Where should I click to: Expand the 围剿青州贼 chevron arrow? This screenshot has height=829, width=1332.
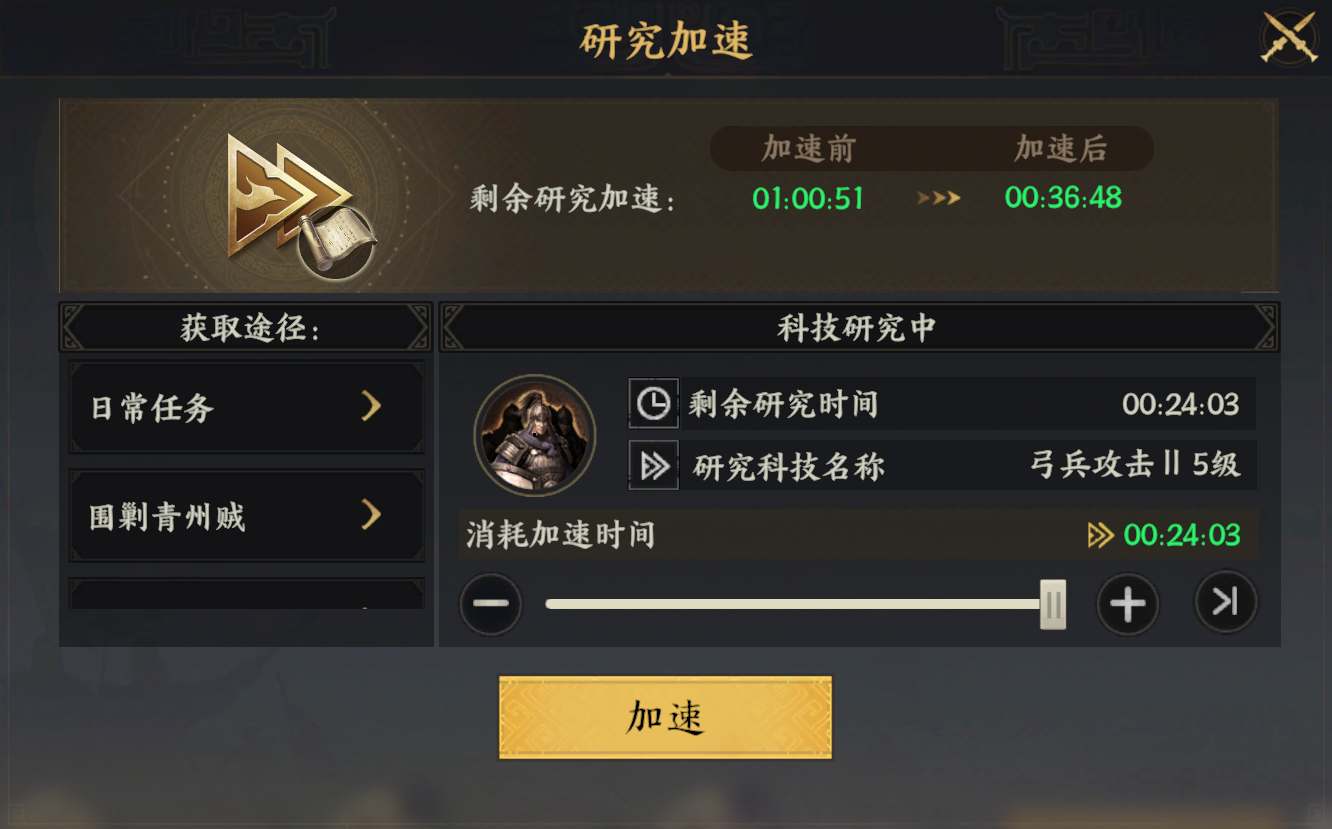click(x=371, y=515)
